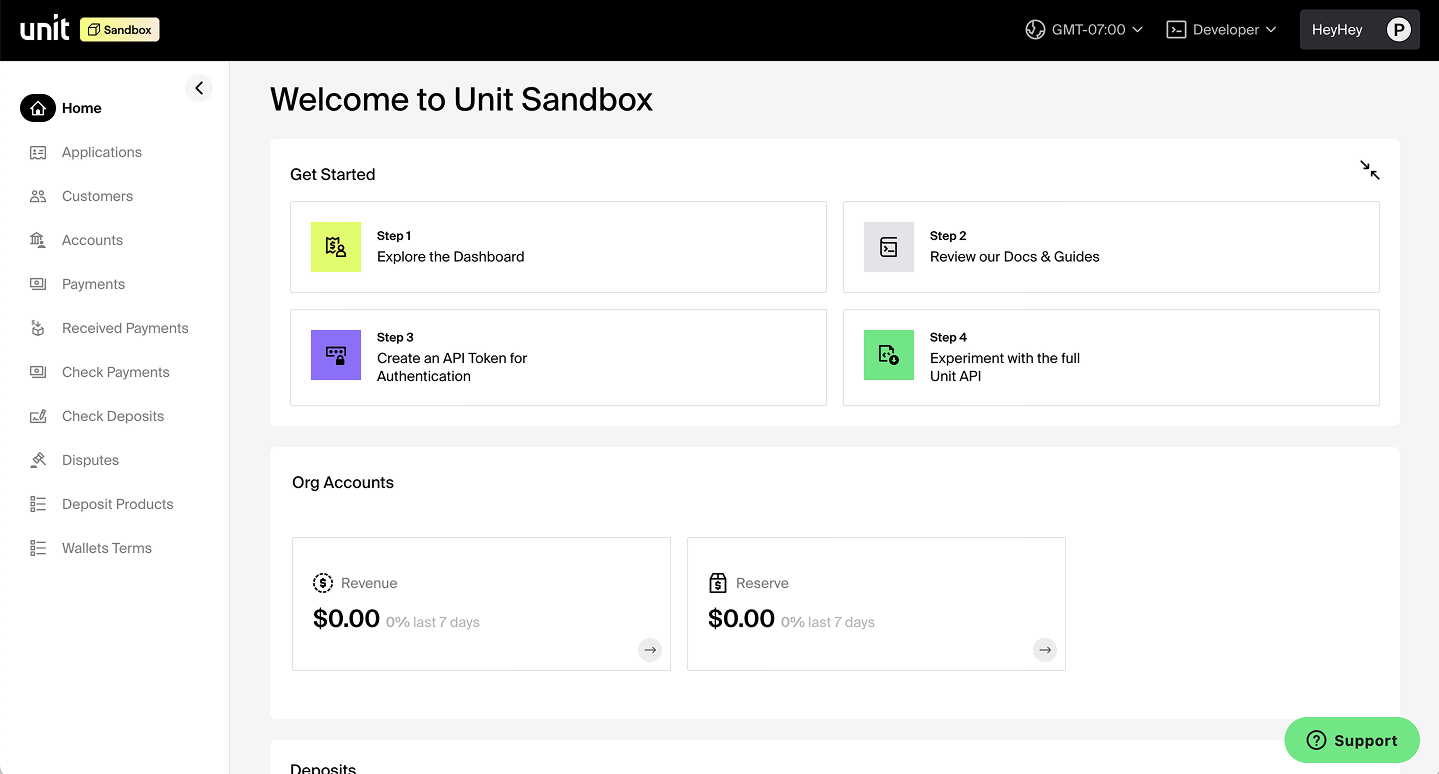Open Step 1 Explore the Dashboard
Viewport: 1439px width, 774px height.
pyautogui.click(x=558, y=247)
